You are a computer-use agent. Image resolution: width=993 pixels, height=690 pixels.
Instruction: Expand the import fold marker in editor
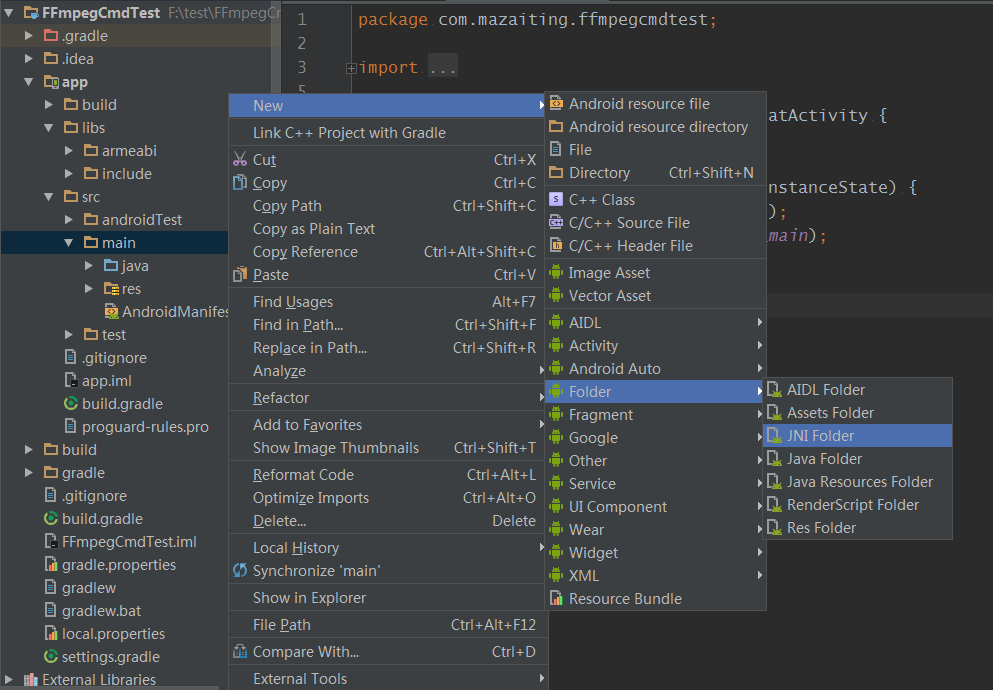351,68
